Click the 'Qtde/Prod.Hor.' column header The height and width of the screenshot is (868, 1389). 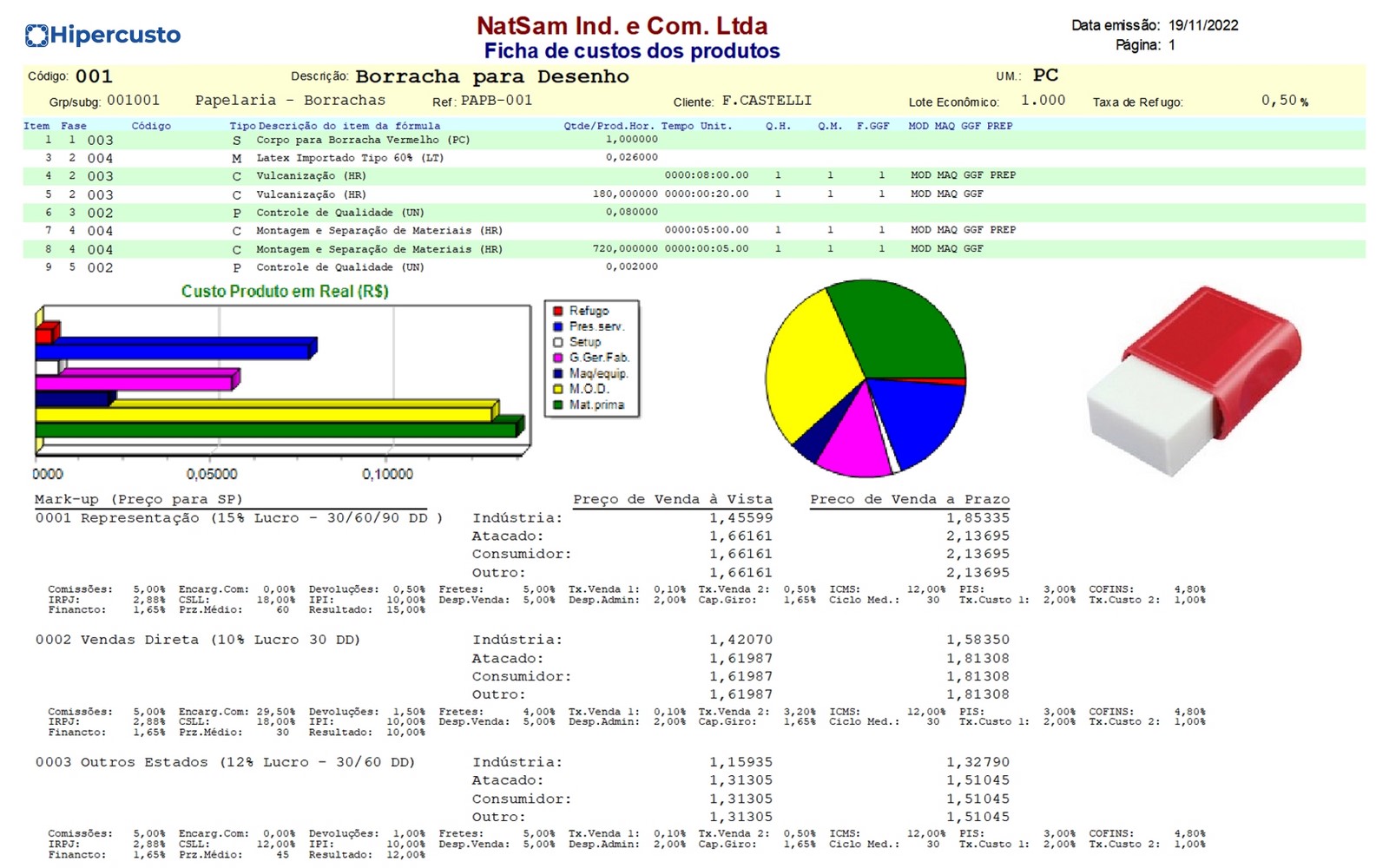click(x=609, y=126)
